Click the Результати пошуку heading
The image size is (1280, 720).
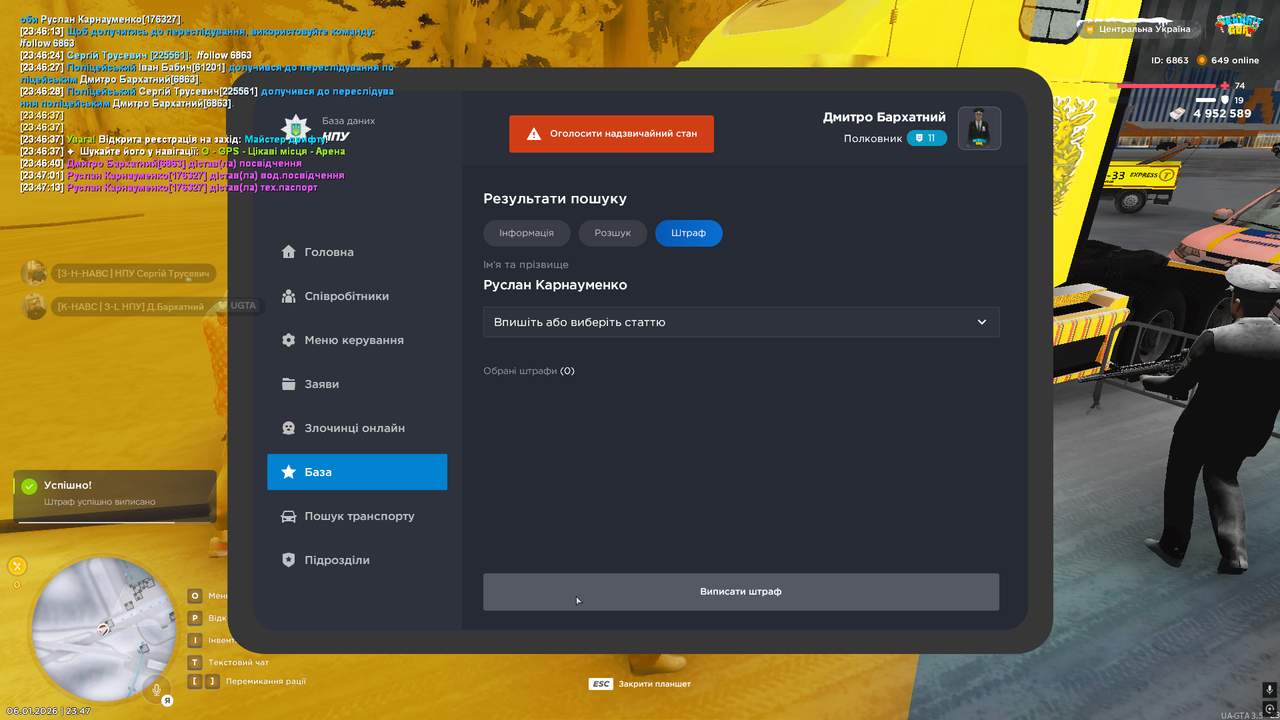[x=555, y=199]
